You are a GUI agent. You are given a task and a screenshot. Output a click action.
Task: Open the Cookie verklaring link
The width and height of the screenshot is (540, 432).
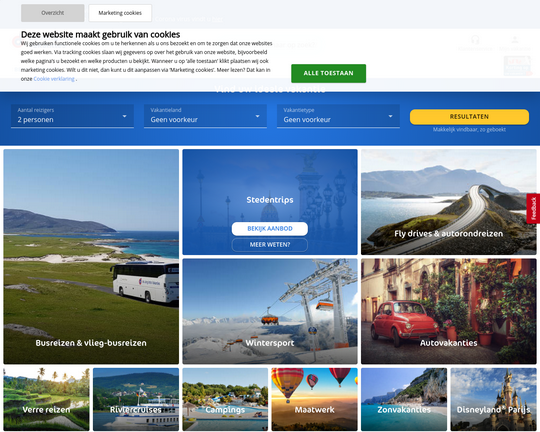click(x=54, y=79)
